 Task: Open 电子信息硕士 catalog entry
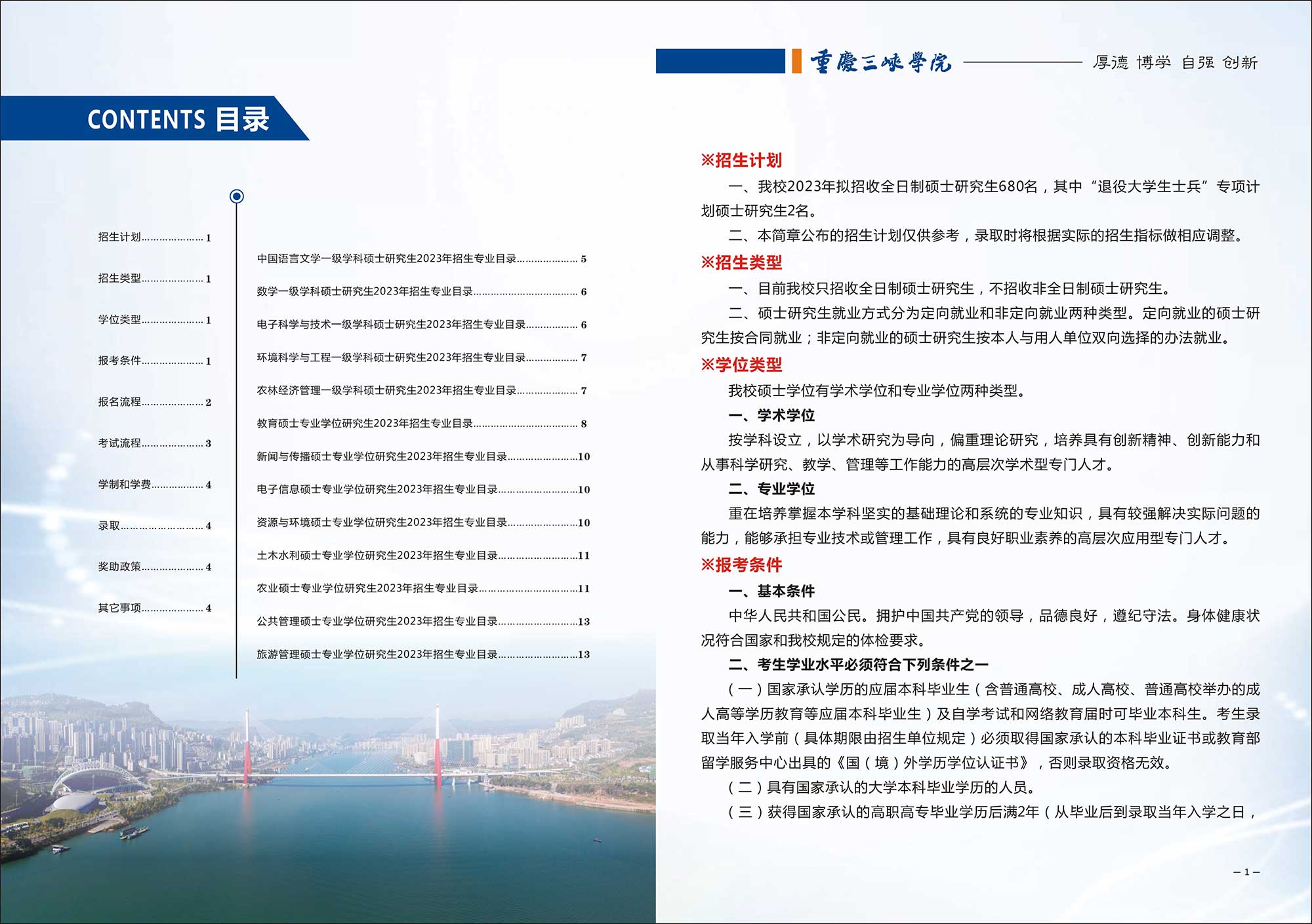[423, 489]
